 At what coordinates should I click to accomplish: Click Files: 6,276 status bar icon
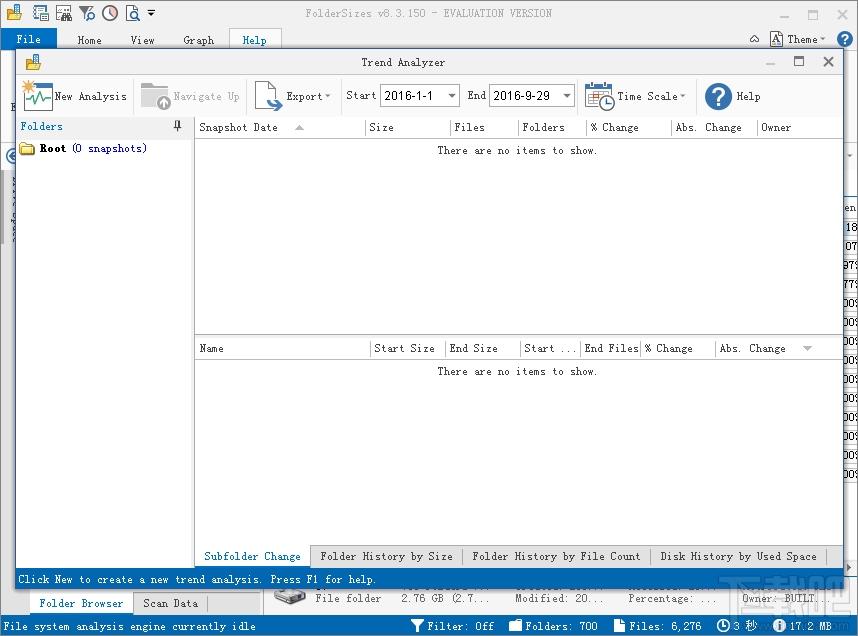619,626
